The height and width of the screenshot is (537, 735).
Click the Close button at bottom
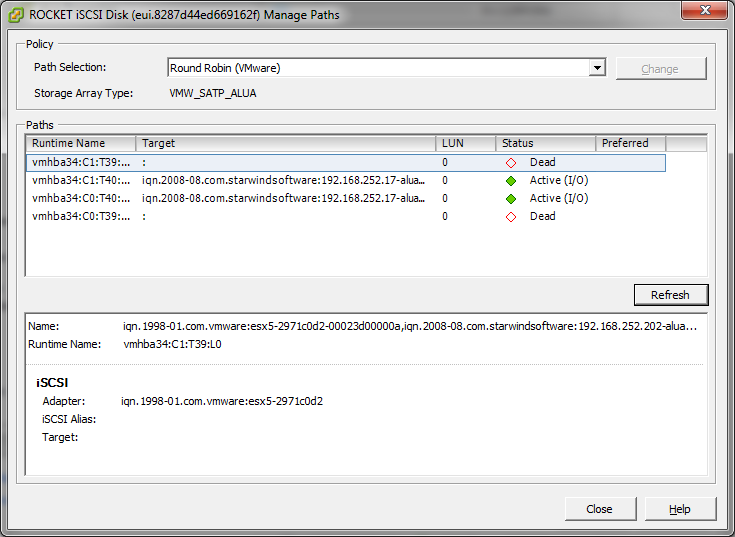[600, 509]
